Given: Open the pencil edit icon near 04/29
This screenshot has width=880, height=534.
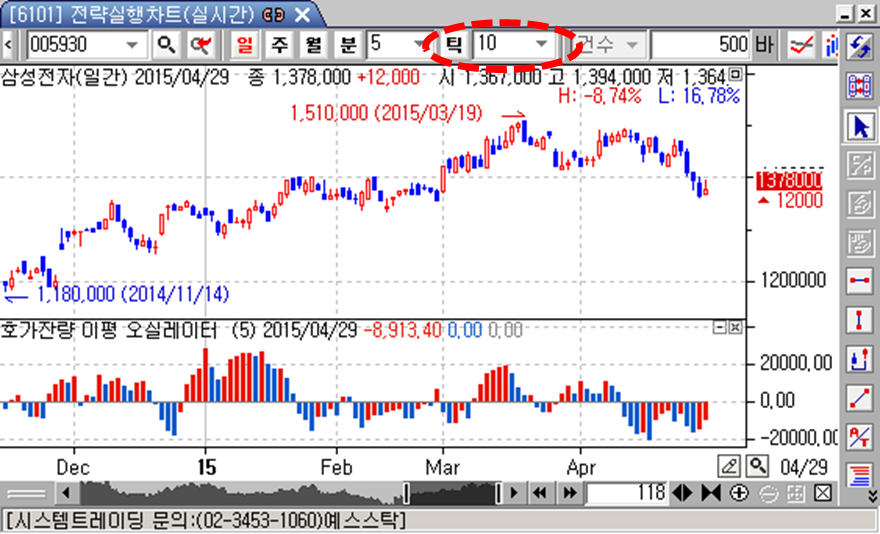Looking at the screenshot, I should click(730, 466).
